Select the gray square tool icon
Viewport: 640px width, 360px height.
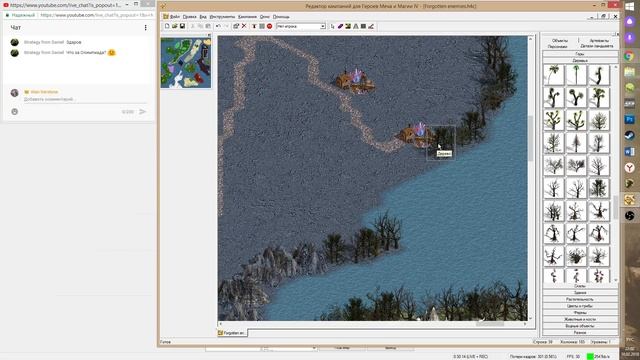363,26
